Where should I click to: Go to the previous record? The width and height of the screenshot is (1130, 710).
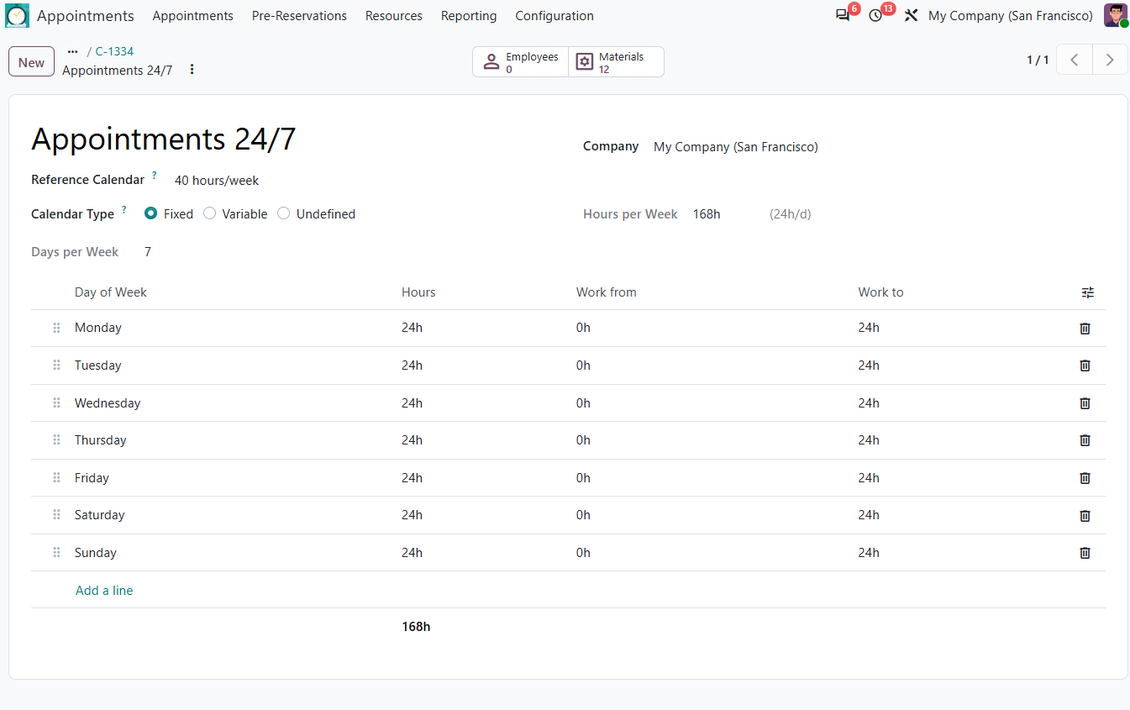[x=1074, y=61]
